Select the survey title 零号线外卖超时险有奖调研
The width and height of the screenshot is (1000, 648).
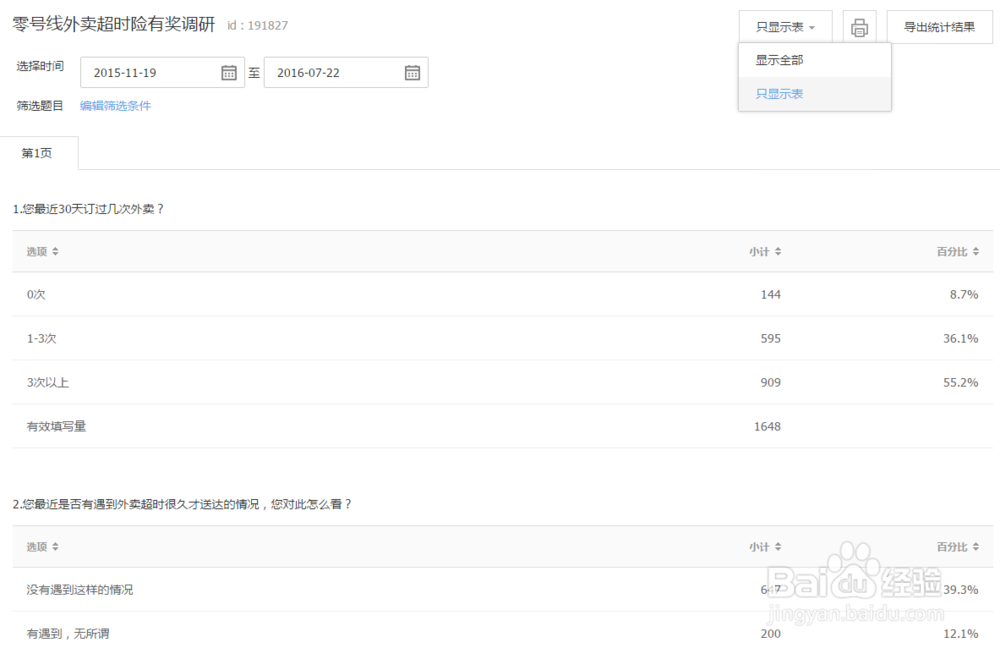(114, 24)
